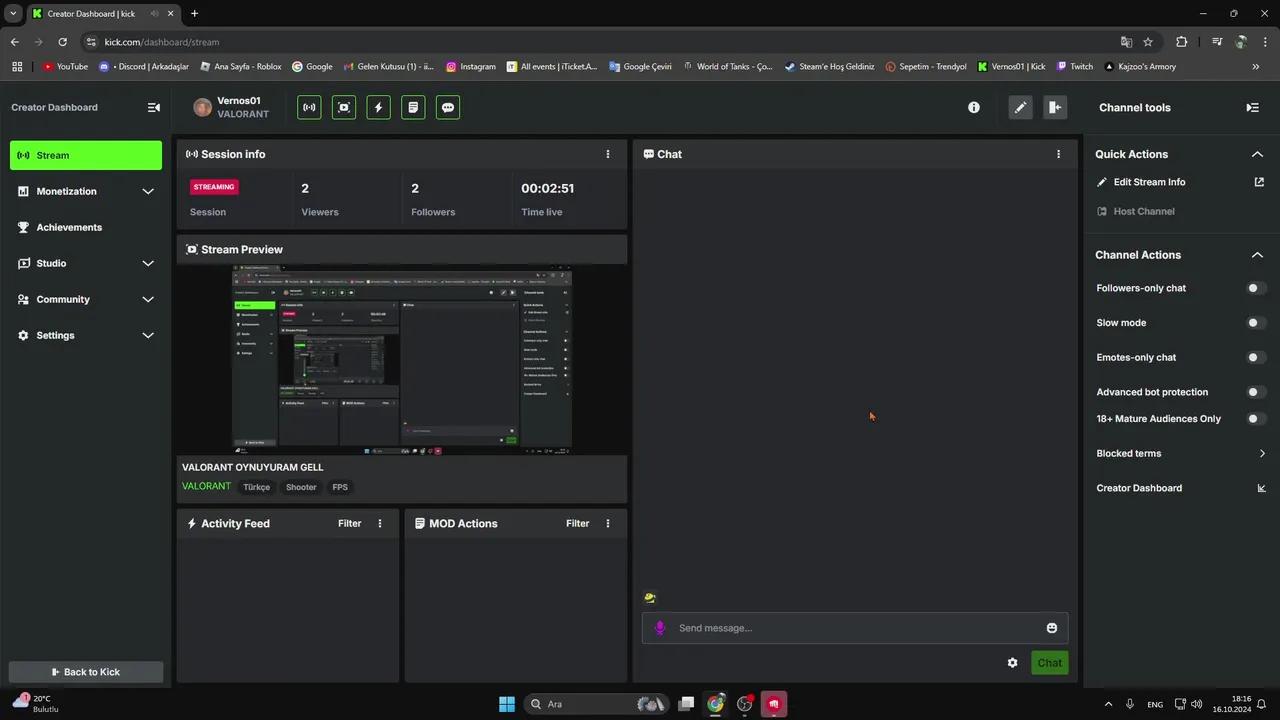
Task: Open Windows Start menu
Action: pyautogui.click(x=507, y=704)
